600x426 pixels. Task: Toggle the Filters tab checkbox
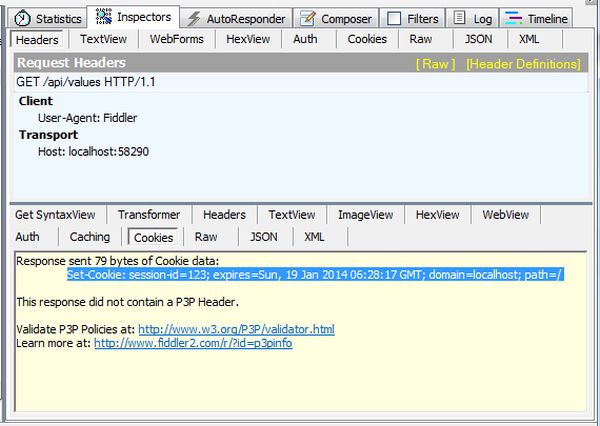point(394,18)
